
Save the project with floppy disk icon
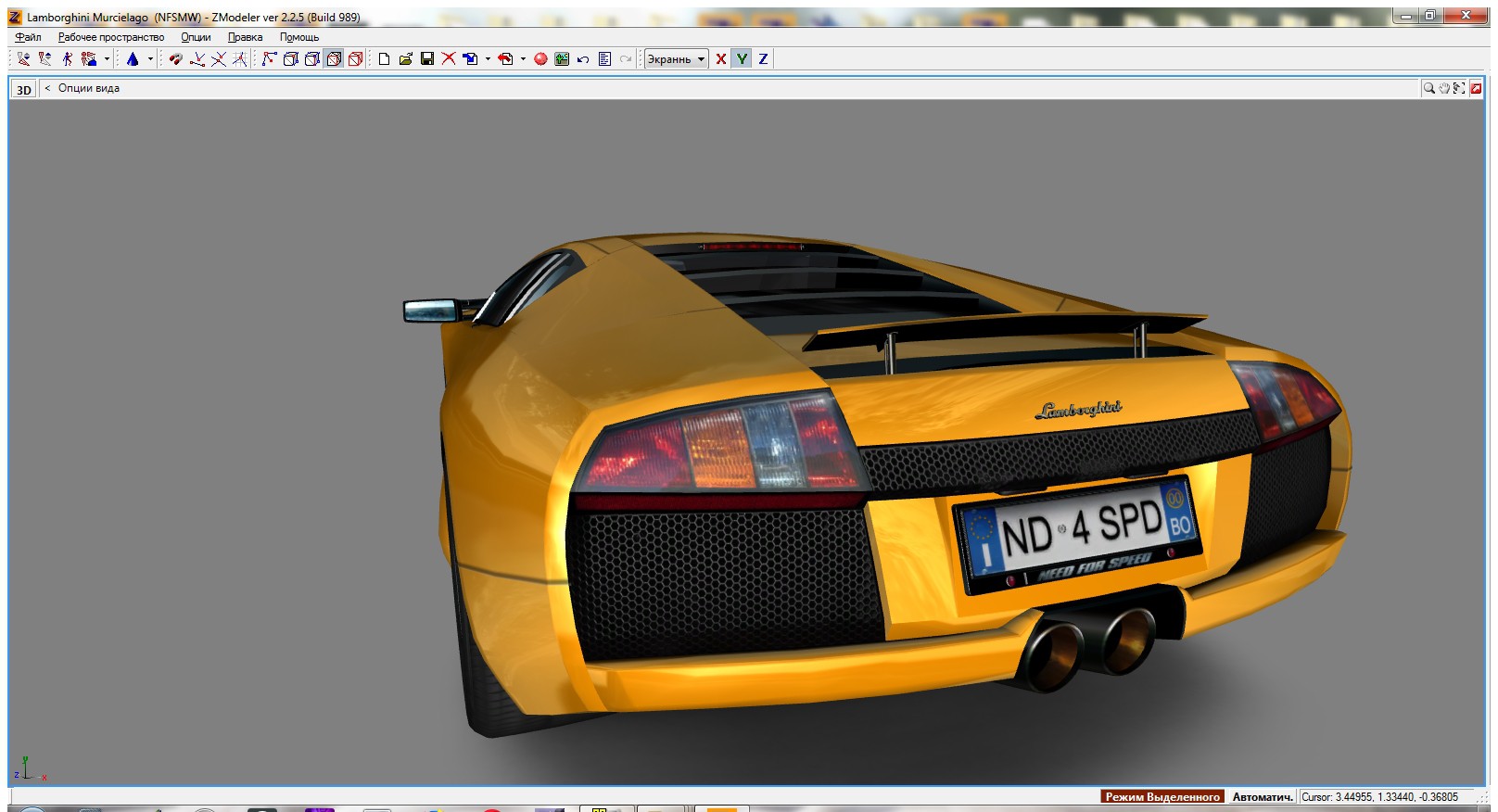click(x=427, y=58)
